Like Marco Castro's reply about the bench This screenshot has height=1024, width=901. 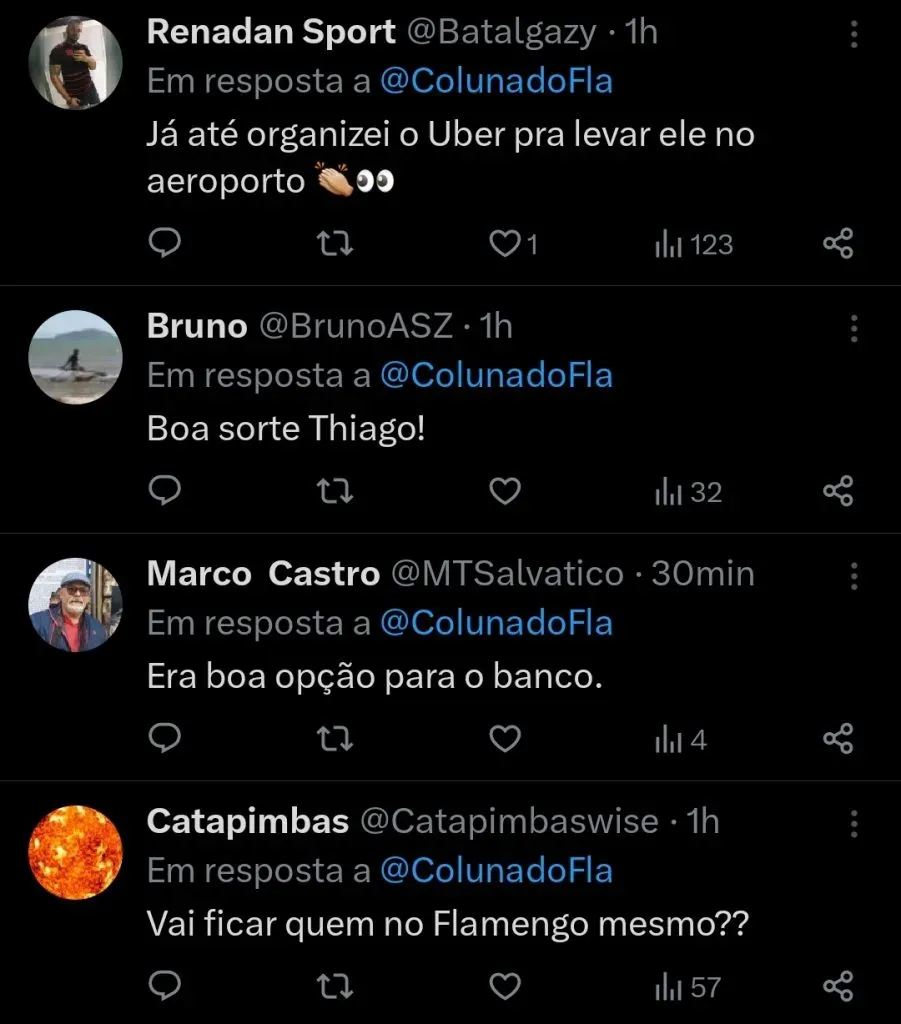505,740
